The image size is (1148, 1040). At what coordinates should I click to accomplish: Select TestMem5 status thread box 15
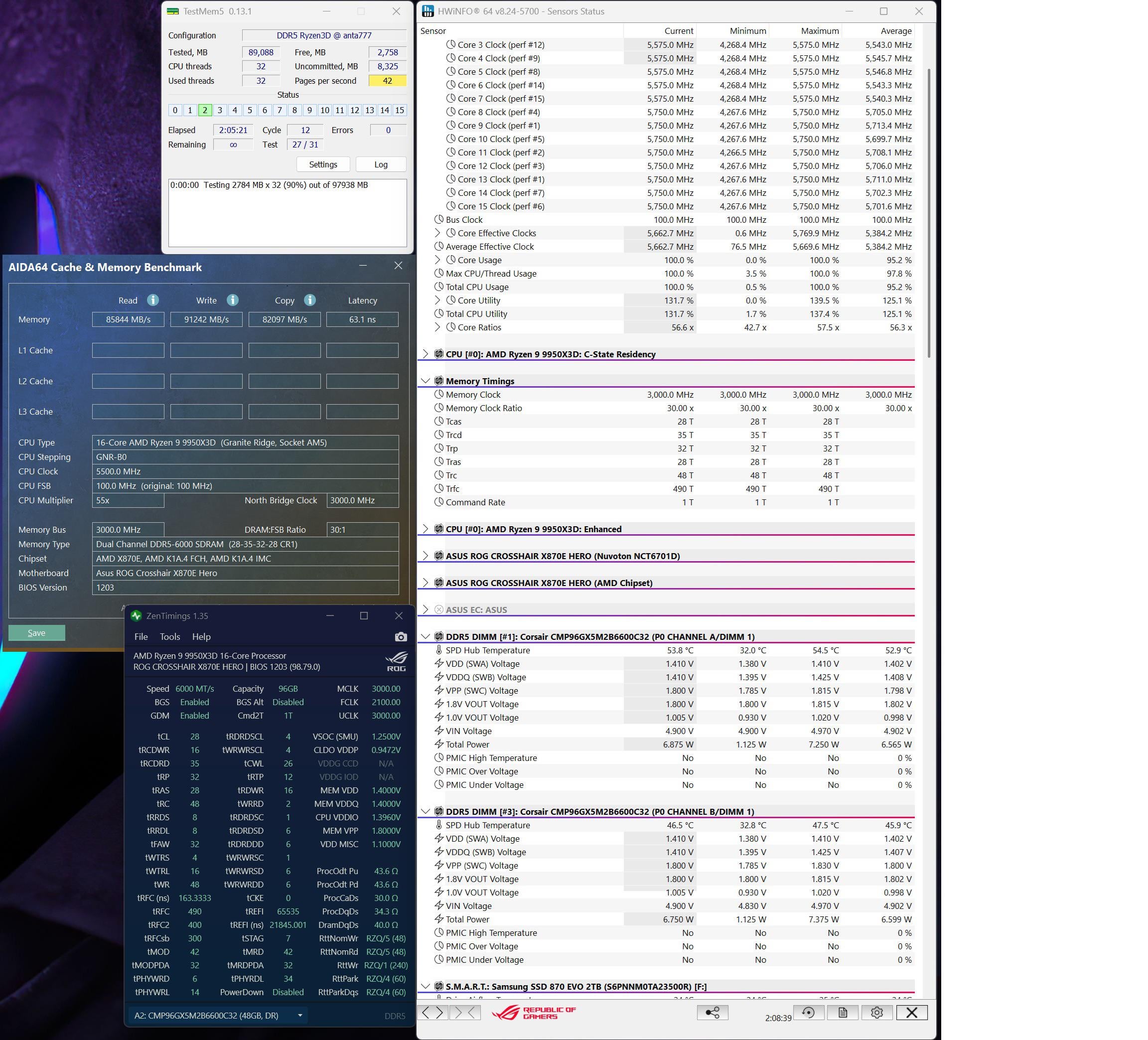click(x=400, y=111)
